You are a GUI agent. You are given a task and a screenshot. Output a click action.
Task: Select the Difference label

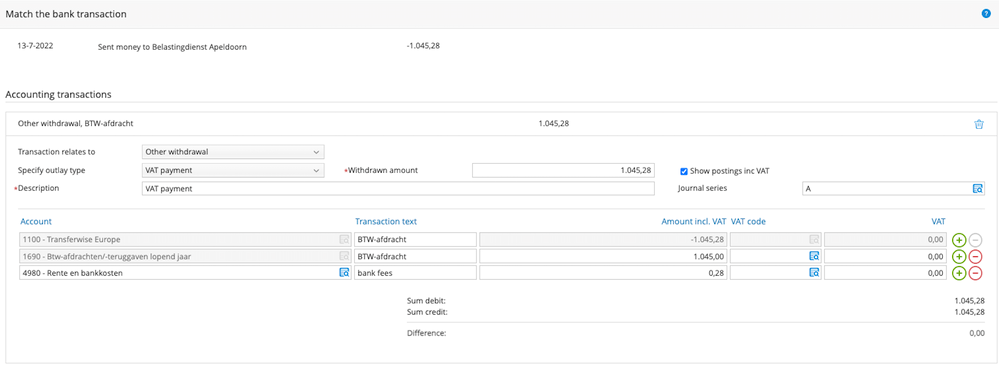426,333
